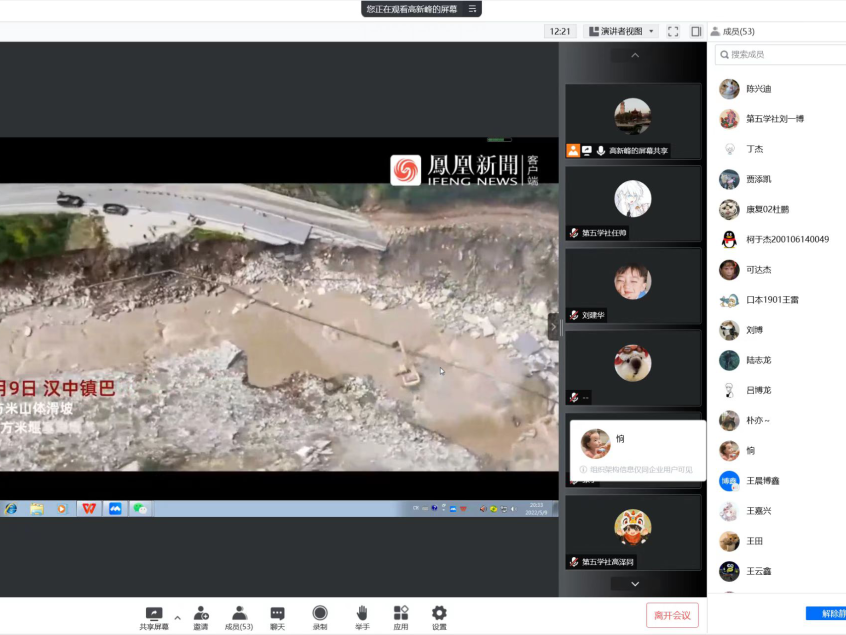Open the share screen (共享屏幕) tool
Screen dimensions: 846x635
pyautogui.click(x=154, y=617)
